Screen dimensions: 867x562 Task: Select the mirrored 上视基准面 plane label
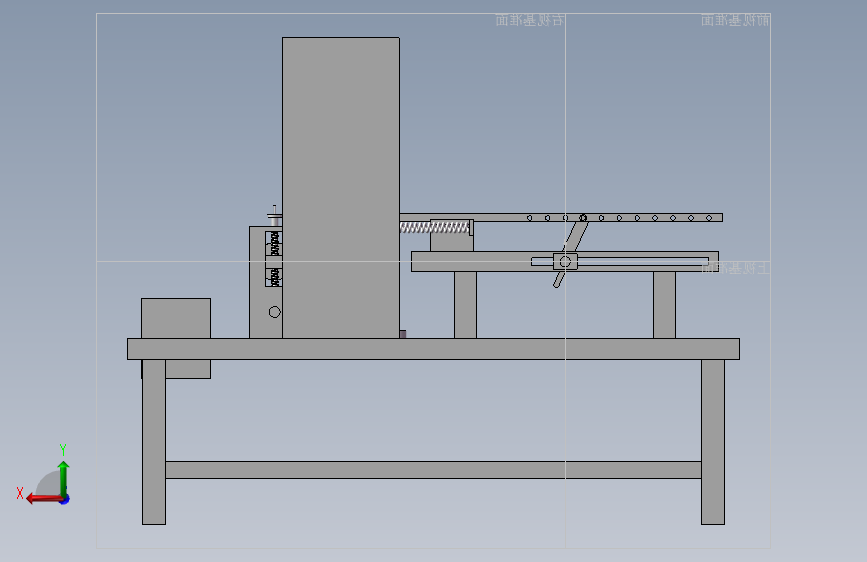pos(735,268)
